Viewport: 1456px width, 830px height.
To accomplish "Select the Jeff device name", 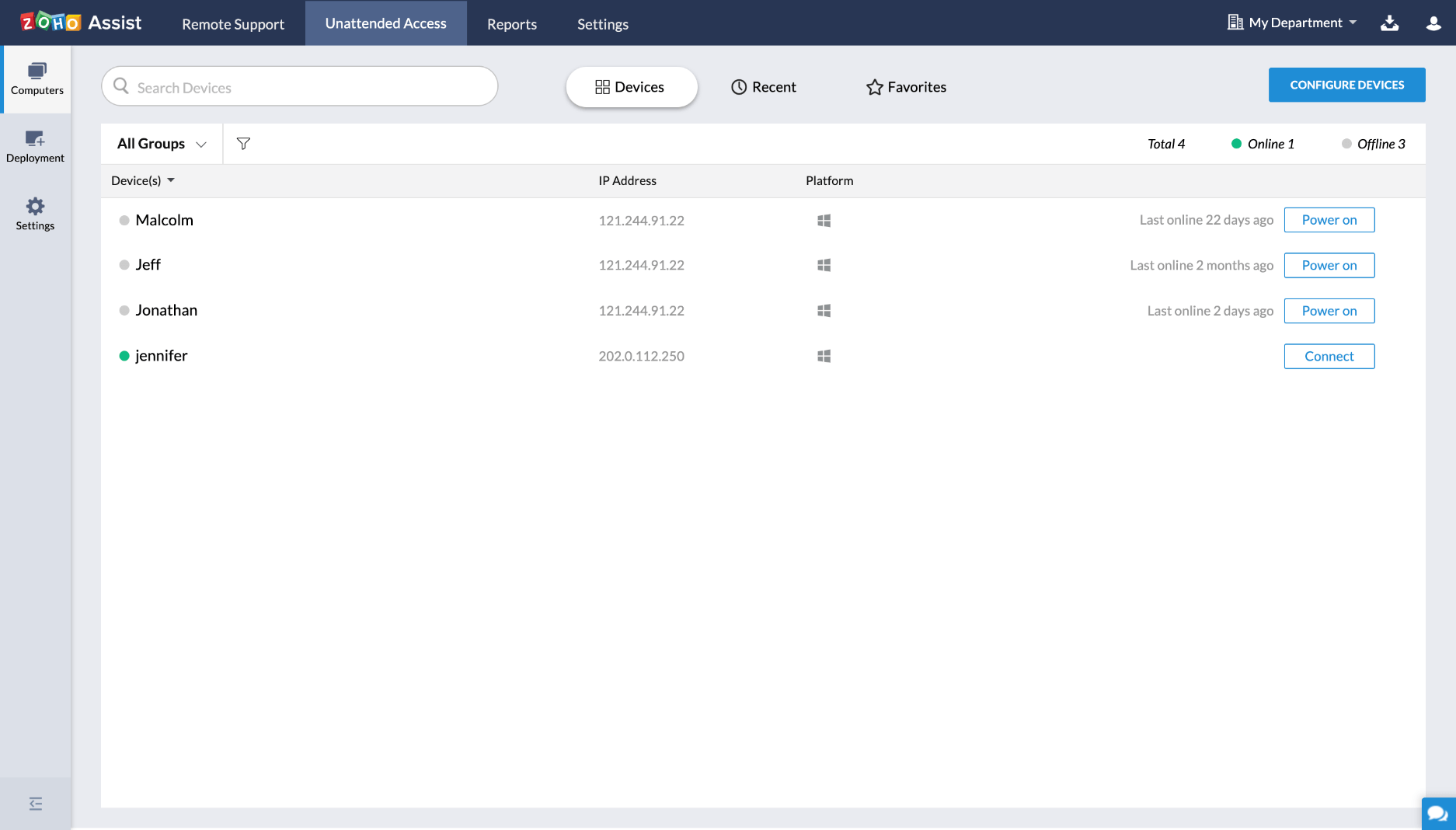I will (x=148, y=265).
